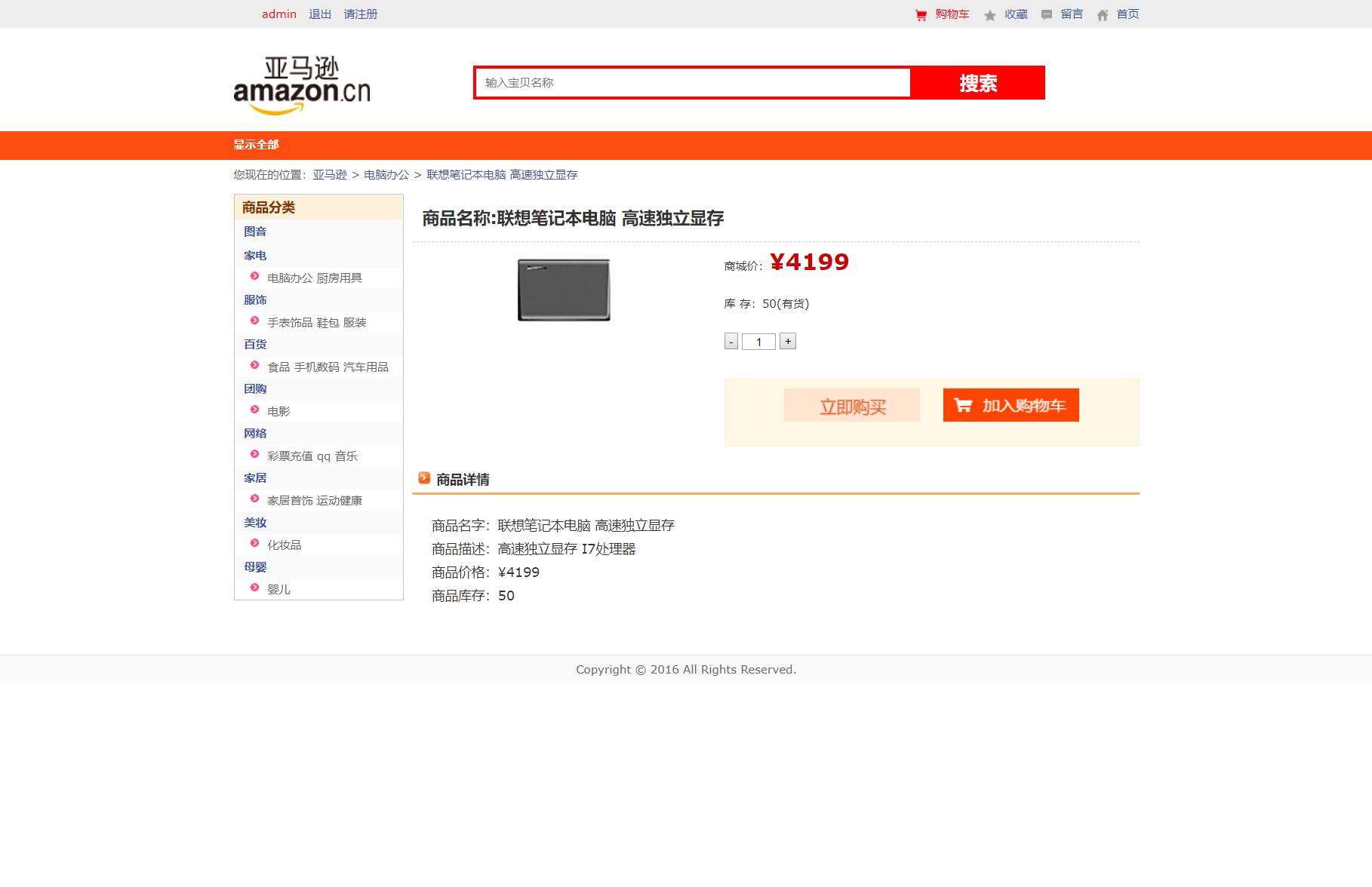This screenshot has height=887, width=1372.
Task: Click pink bullet beside 化妆品 row
Action: pyautogui.click(x=255, y=543)
